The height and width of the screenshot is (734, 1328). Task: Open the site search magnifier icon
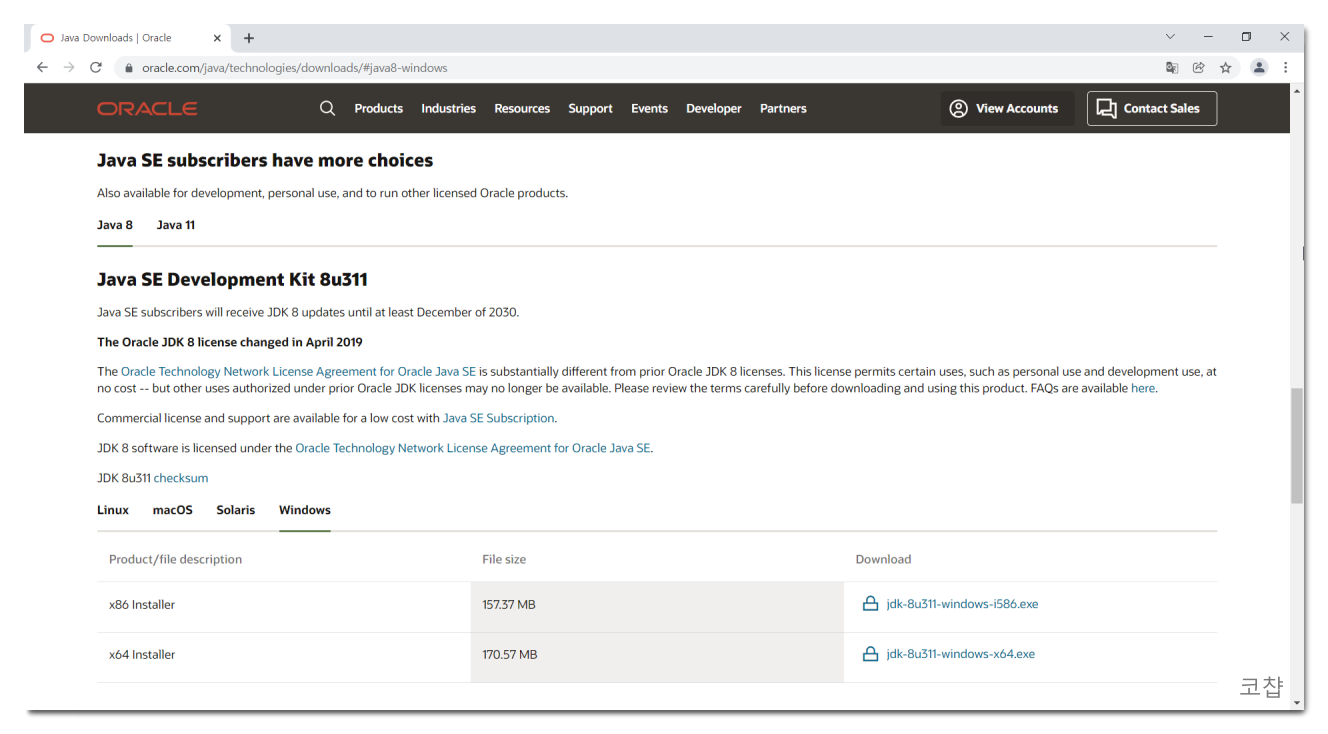[x=327, y=108]
